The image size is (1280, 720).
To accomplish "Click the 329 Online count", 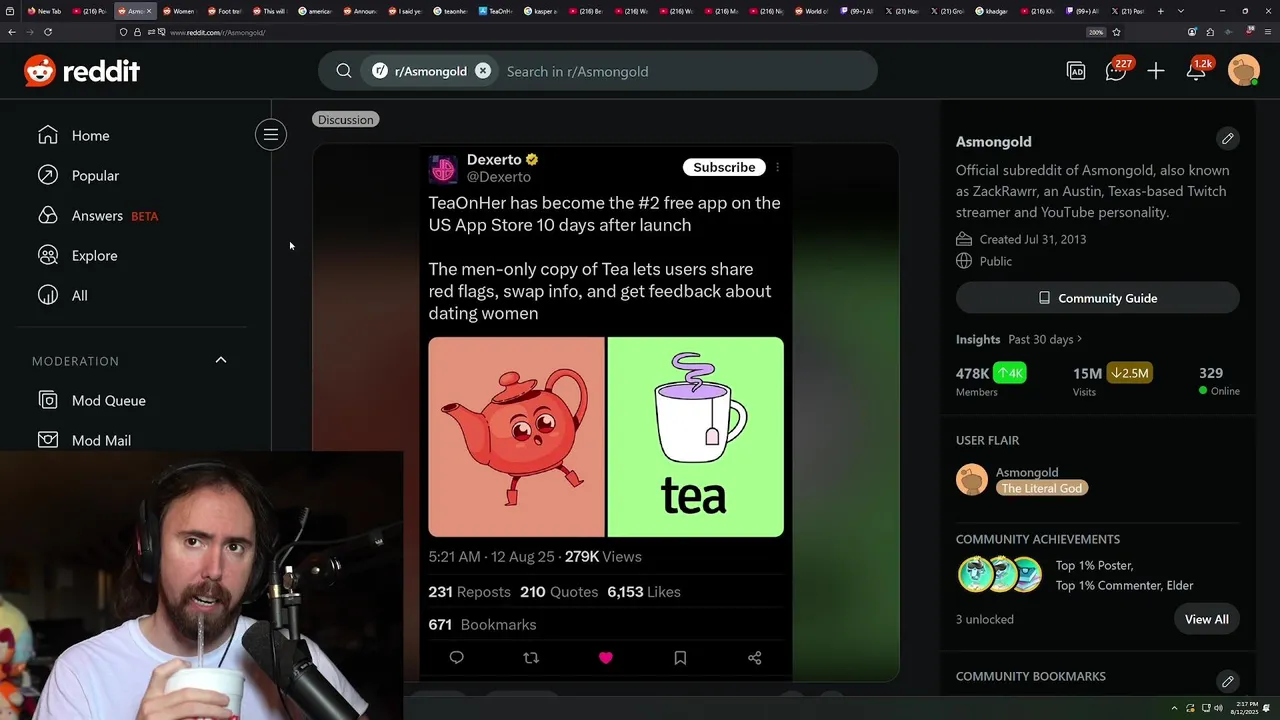I will 1219,380.
